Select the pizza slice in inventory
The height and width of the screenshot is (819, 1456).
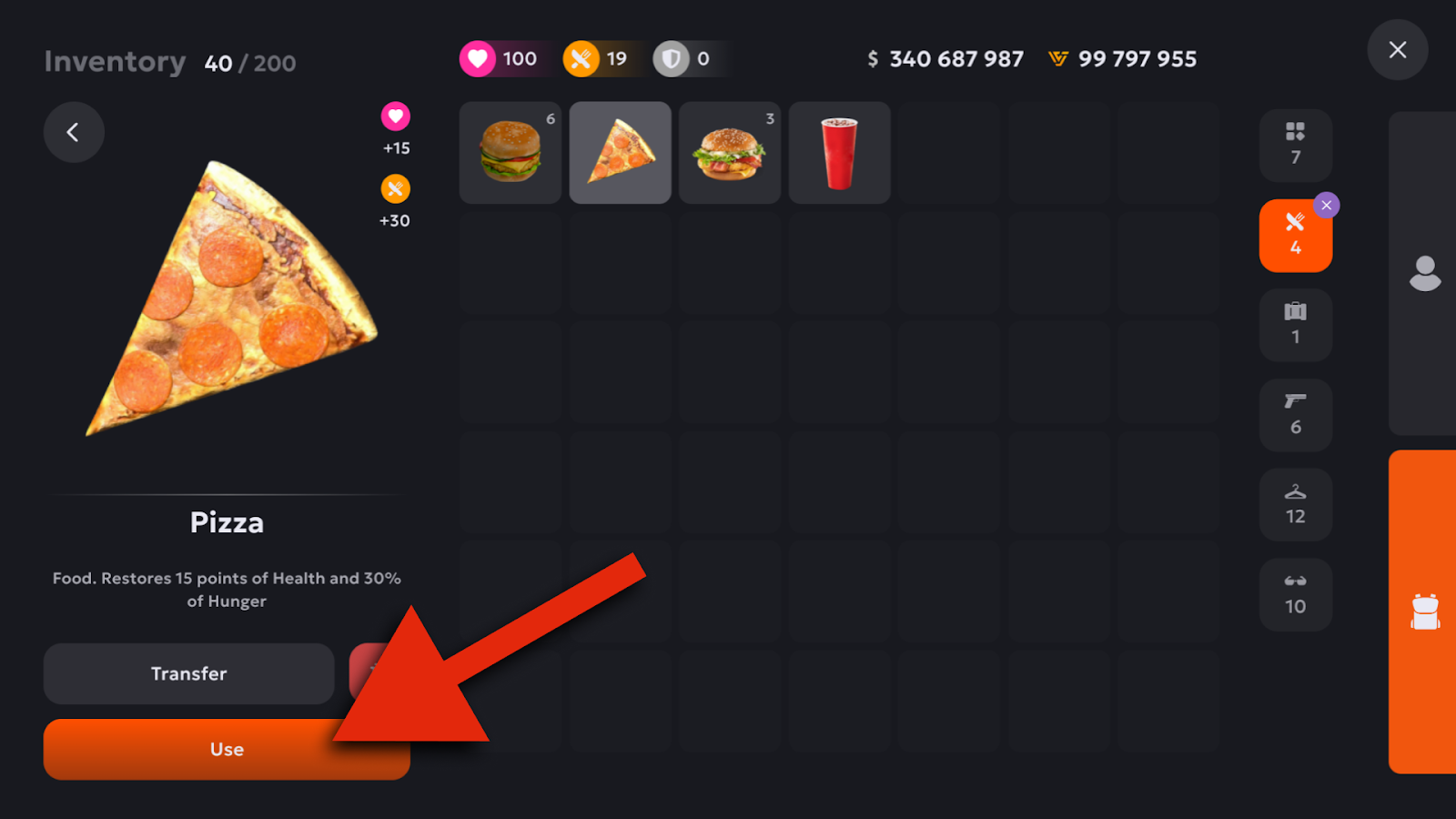(x=621, y=153)
